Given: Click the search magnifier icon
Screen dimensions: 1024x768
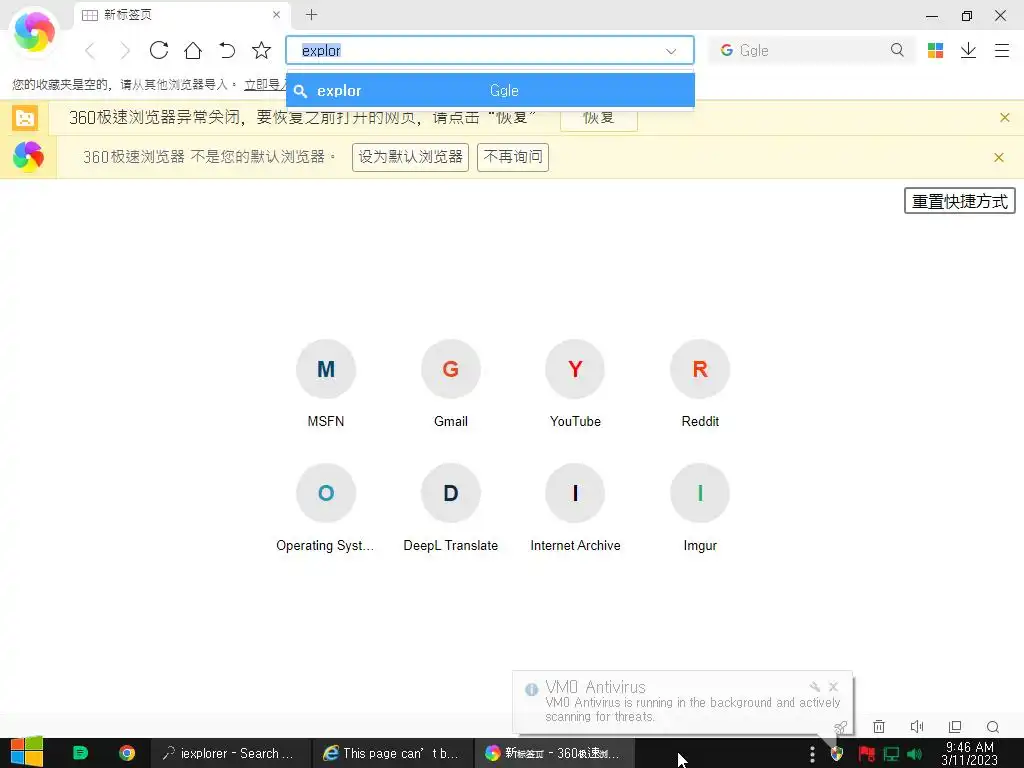Looking at the screenshot, I should click(897, 50).
